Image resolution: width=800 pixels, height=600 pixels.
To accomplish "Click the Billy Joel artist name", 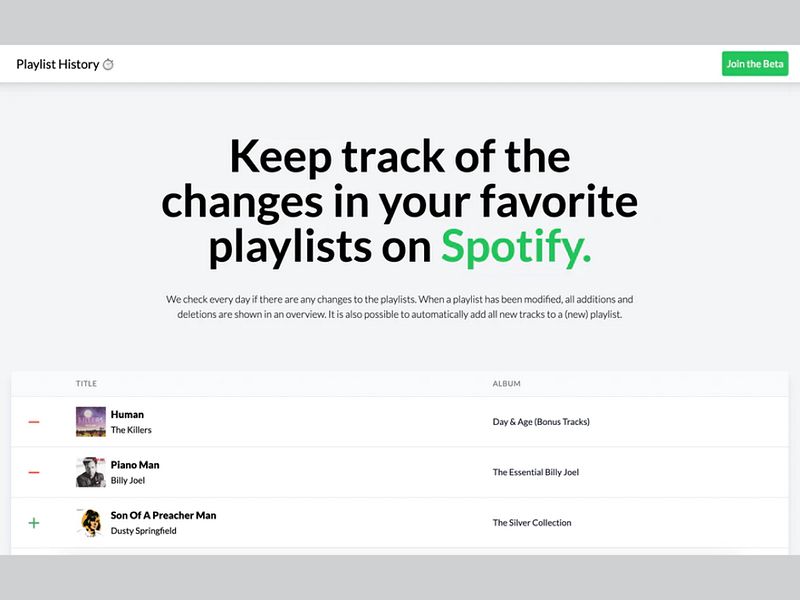I will (126, 479).
